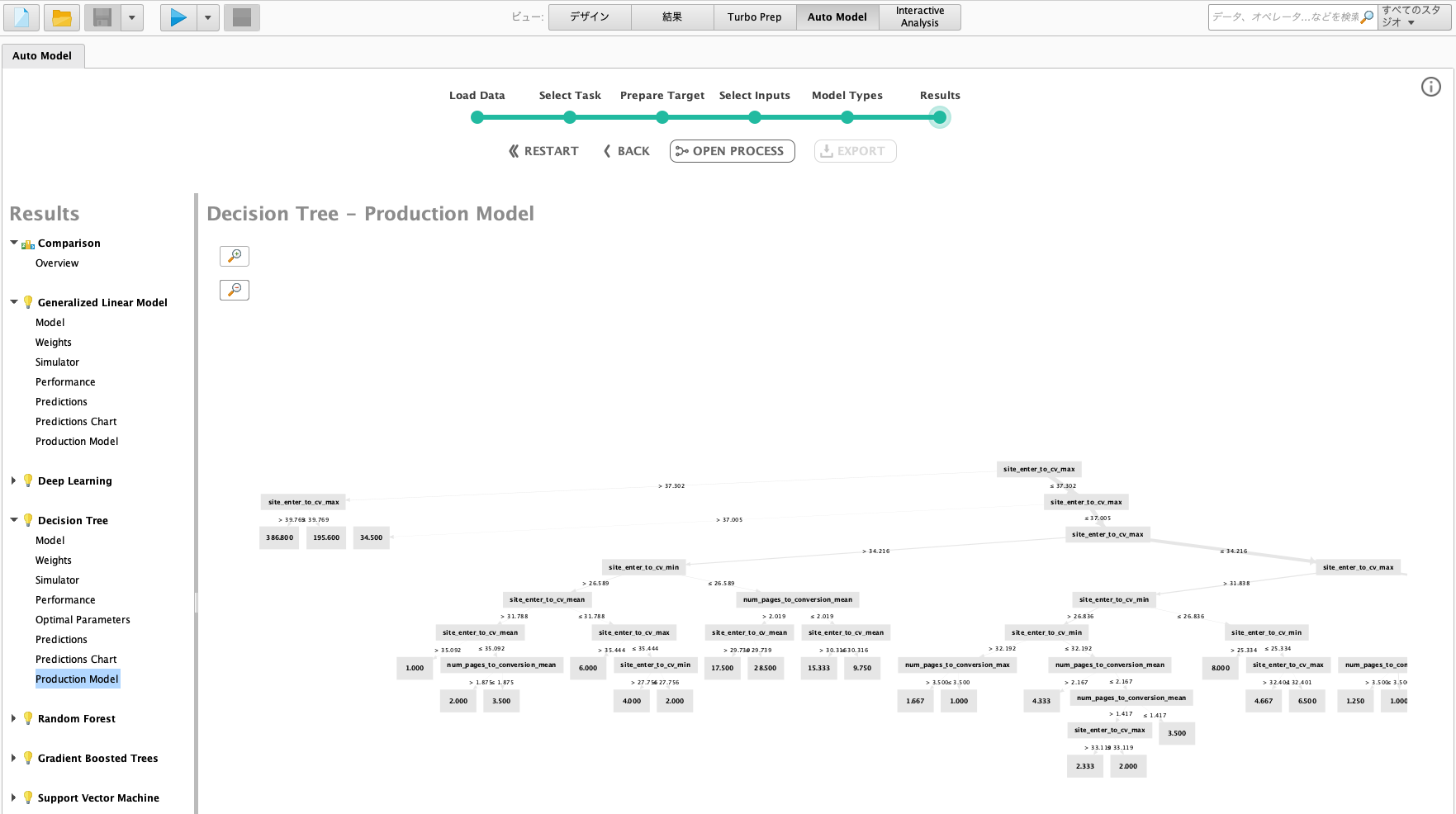The image size is (1456, 814).
Task: Switch to Interactive Analysis view
Action: click(x=920, y=17)
